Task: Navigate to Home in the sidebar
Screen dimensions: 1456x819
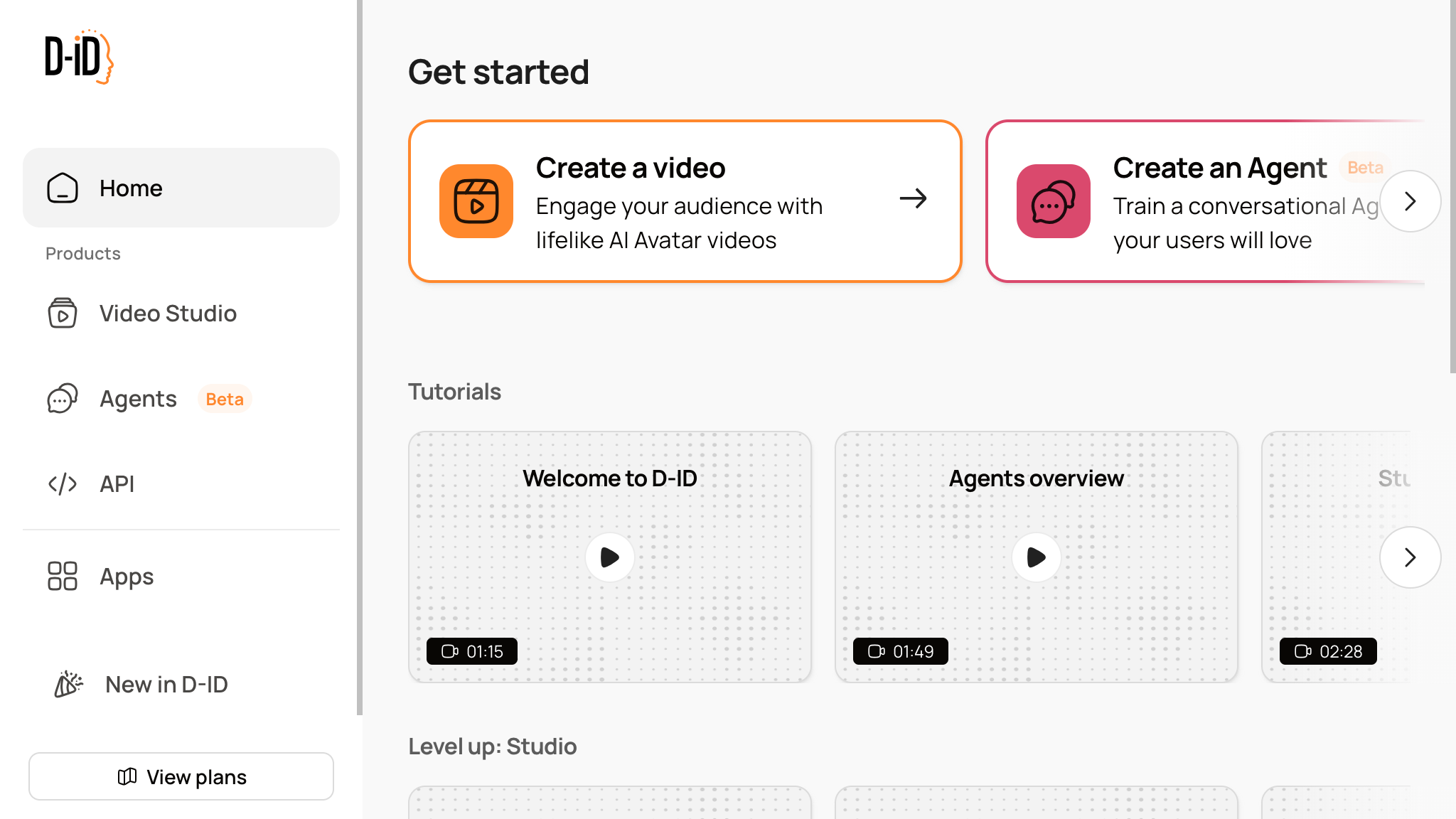Action: click(131, 188)
